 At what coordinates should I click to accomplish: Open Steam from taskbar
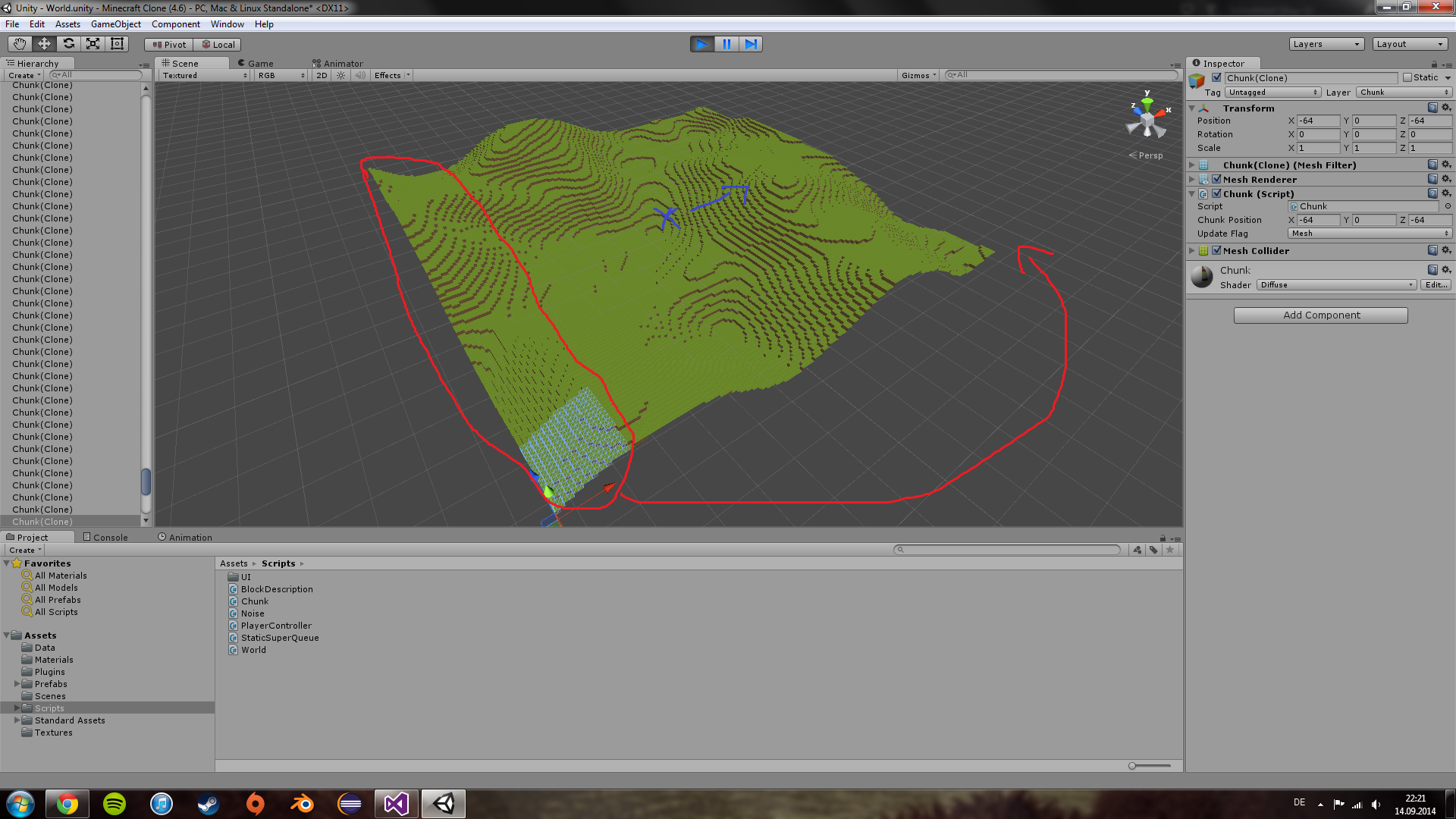pos(209,804)
